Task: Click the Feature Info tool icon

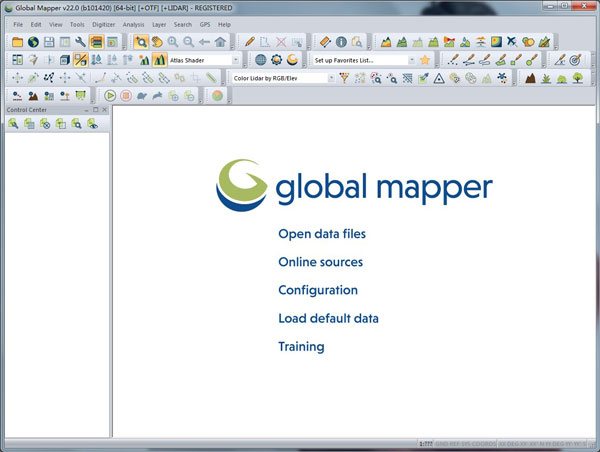Action: tap(340, 42)
